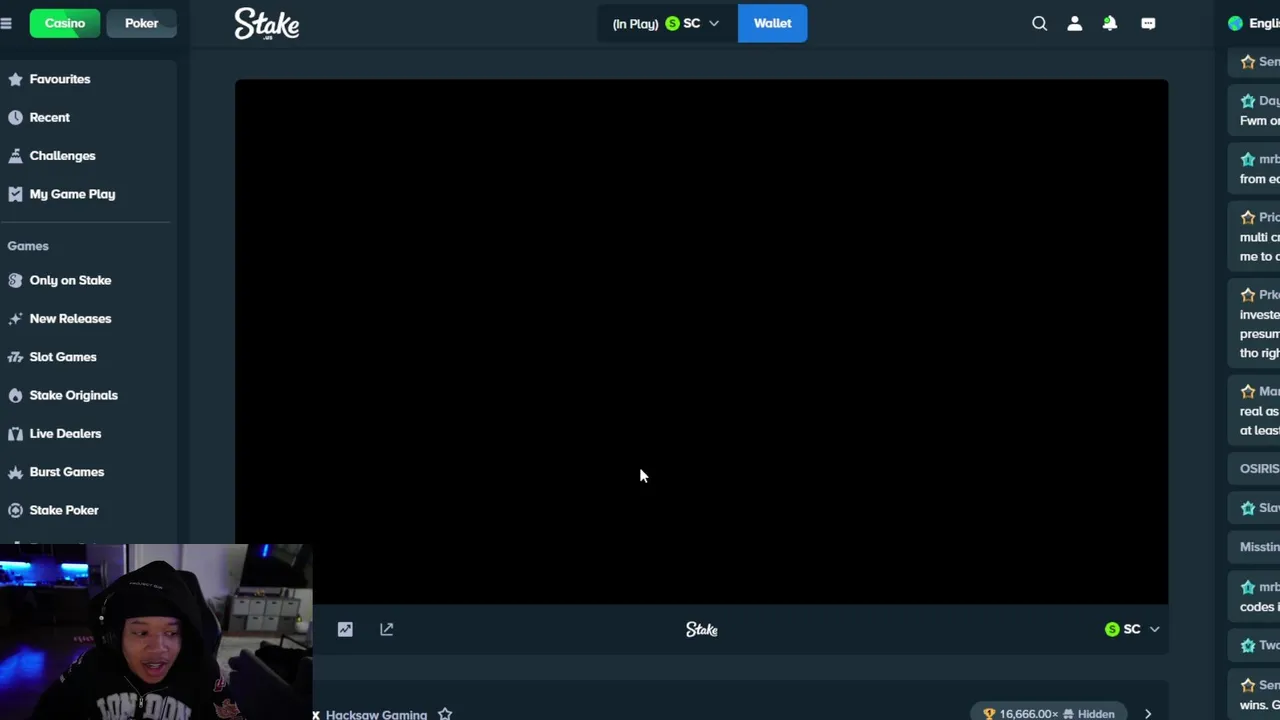This screenshot has height=720, width=1280.
Task: Switch to the Casino tab
Action: pyautogui.click(x=65, y=23)
